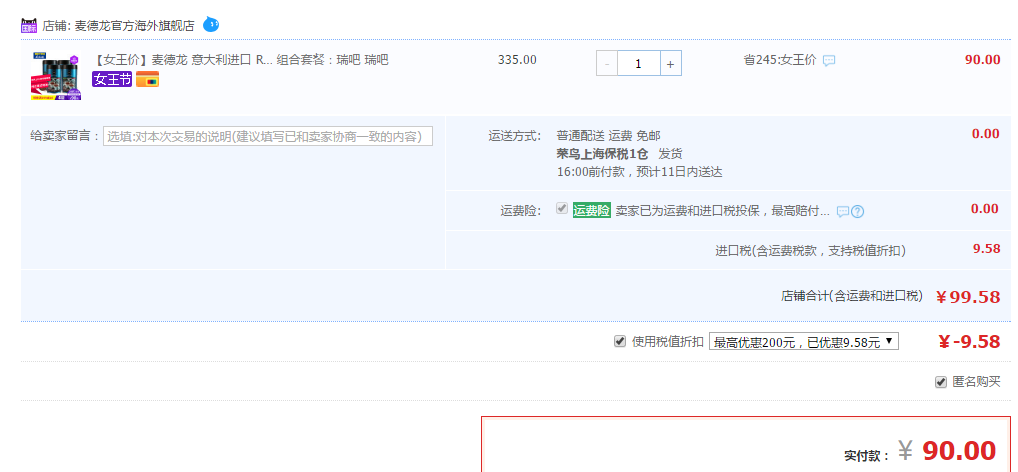1018x472 pixels.
Task: Open the tax discount dropdown 最高优惠200元
Action: pyautogui.click(x=804, y=342)
